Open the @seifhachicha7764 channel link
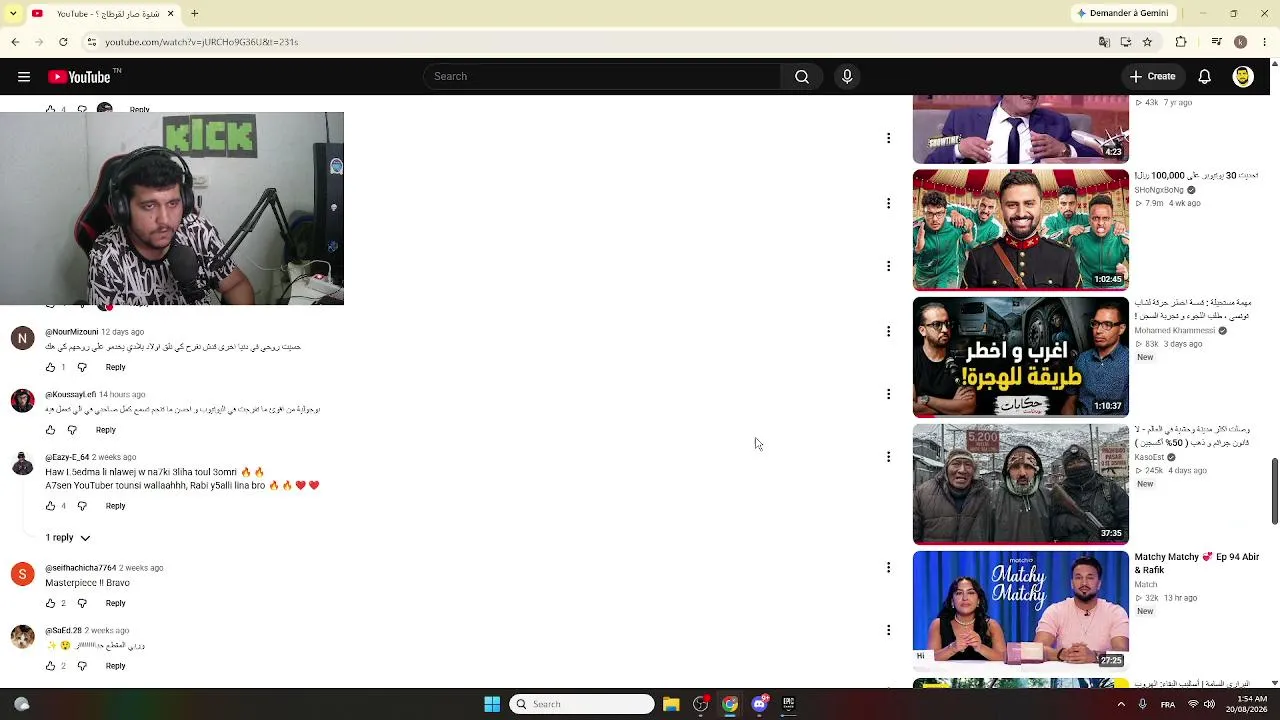The width and height of the screenshot is (1280, 720). tap(80, 568)
